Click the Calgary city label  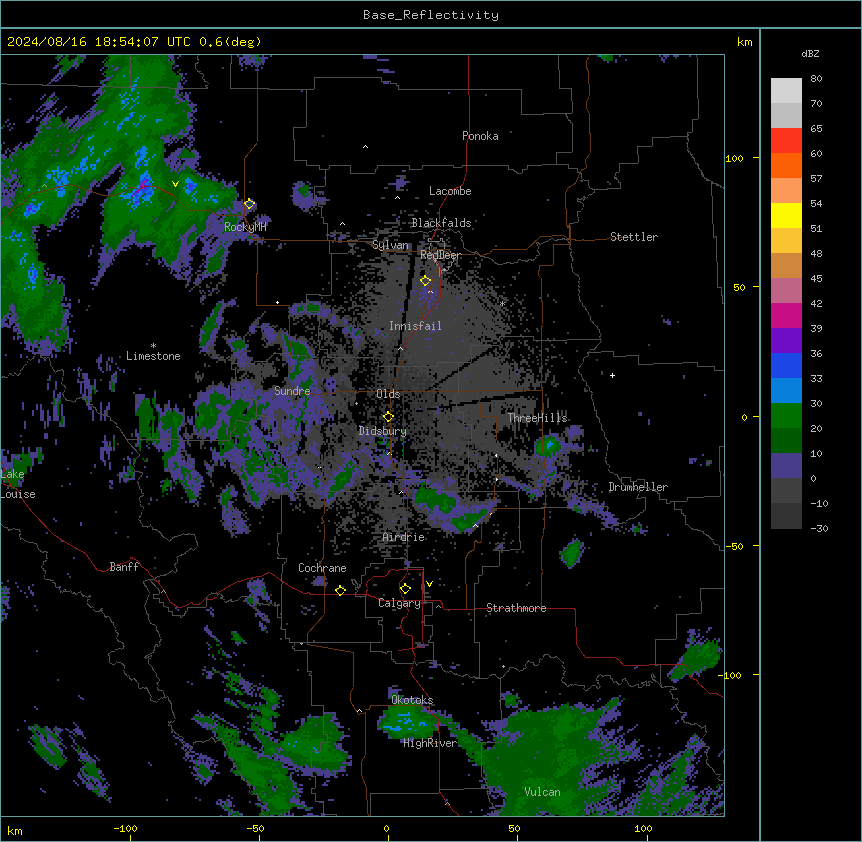pos(399,603)
